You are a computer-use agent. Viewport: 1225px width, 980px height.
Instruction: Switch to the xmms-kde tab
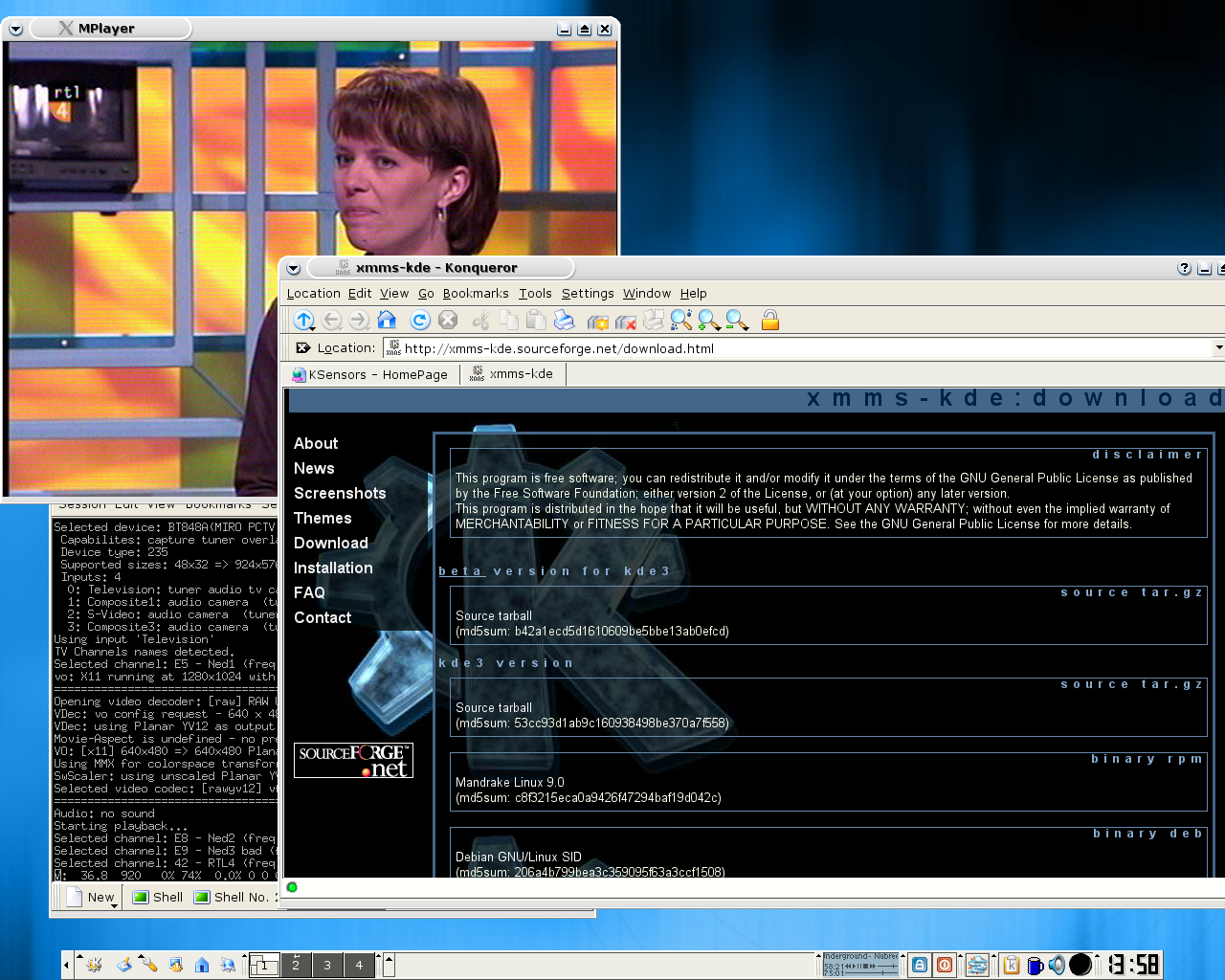pos(512,374)
